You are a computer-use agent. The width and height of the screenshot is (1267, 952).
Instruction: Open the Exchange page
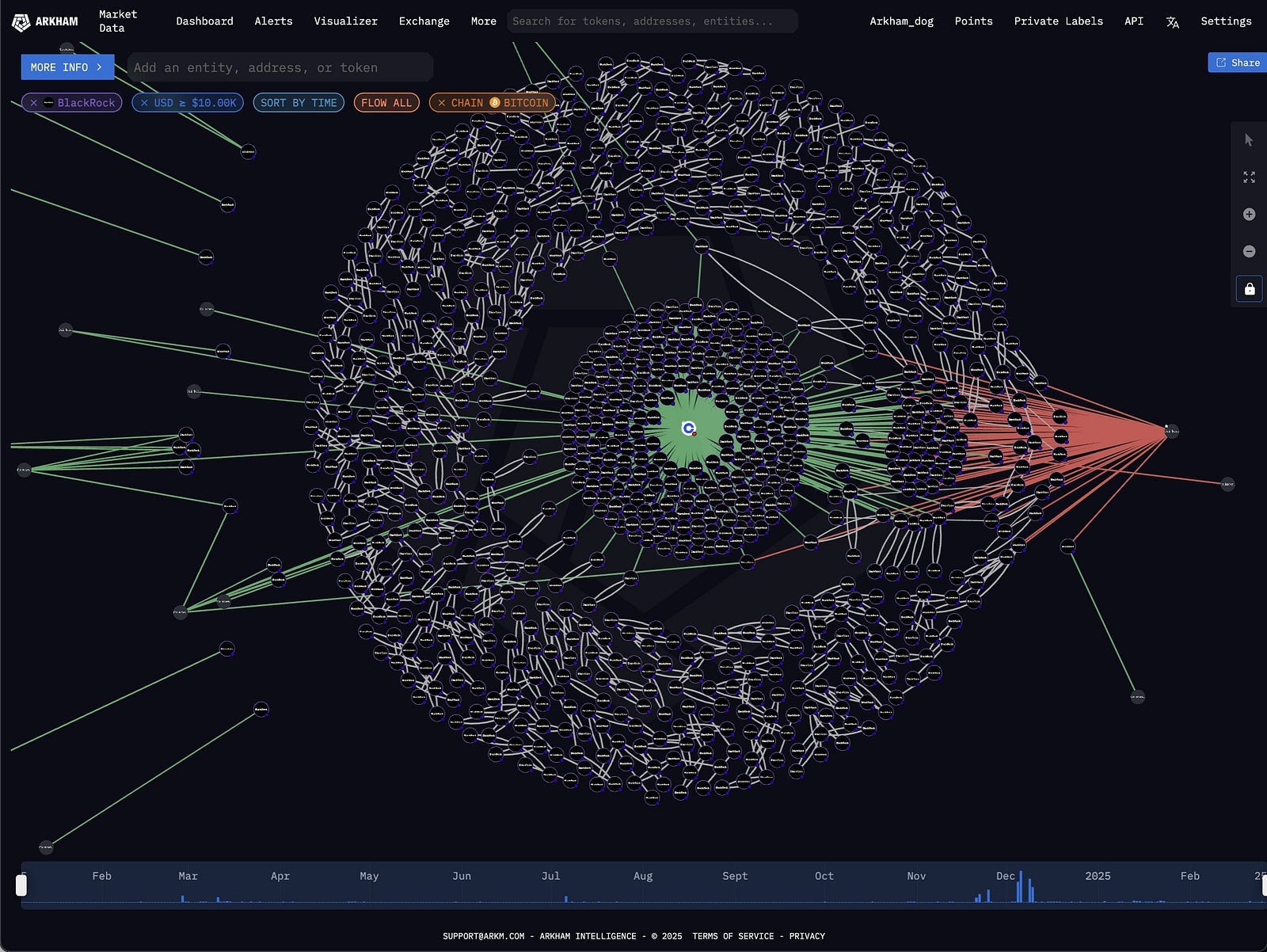tap(424, 21)
